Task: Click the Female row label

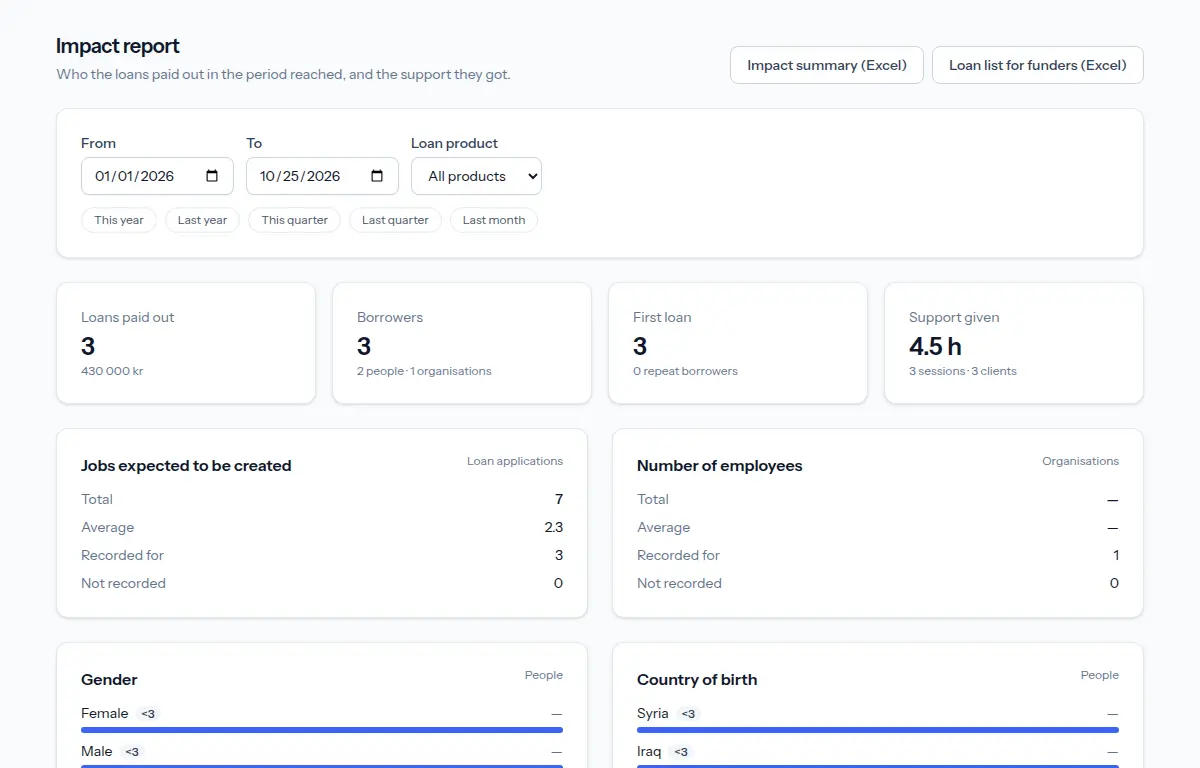Action: (x=105, y=713)
